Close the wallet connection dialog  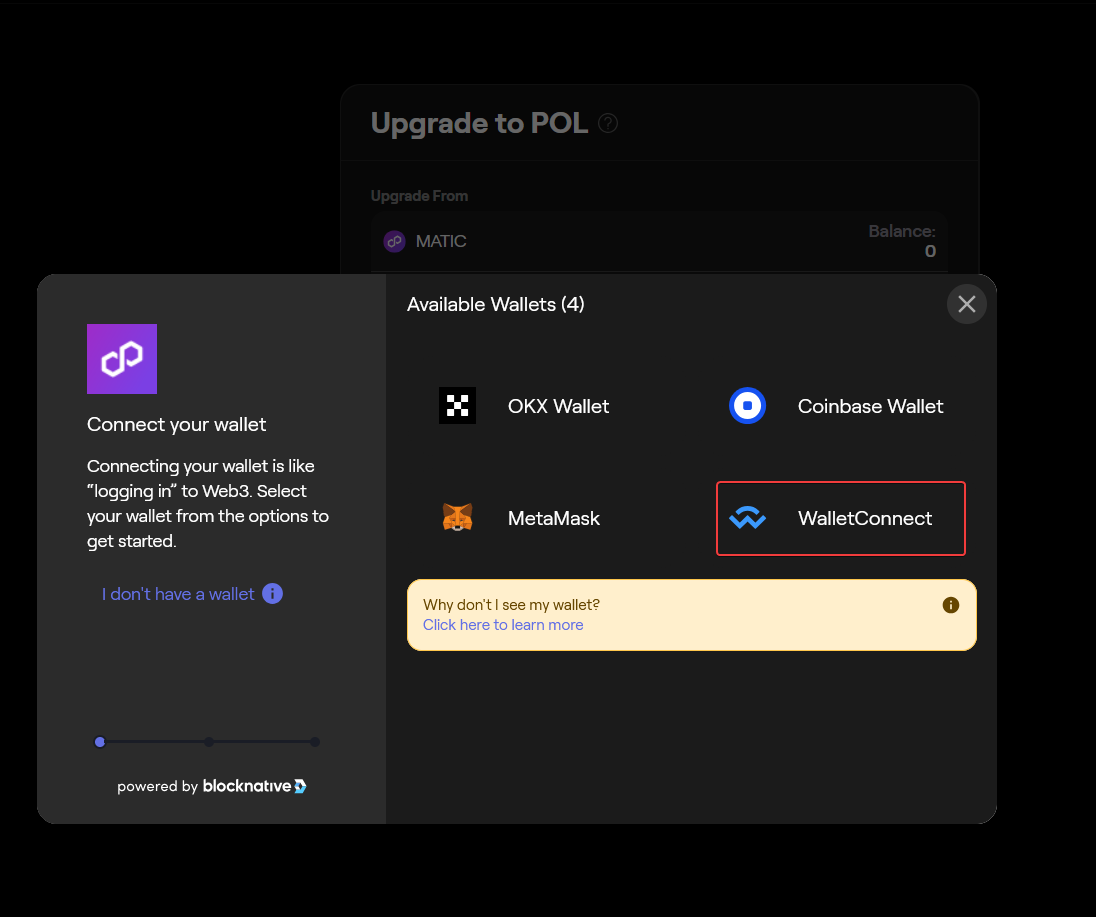click(967, 304)
